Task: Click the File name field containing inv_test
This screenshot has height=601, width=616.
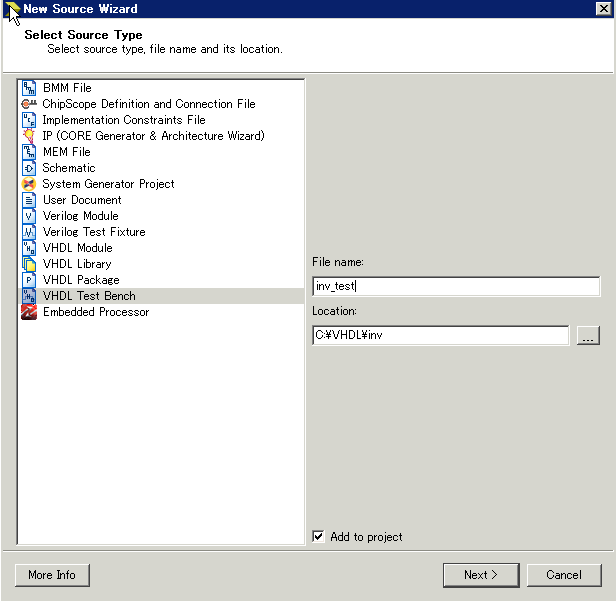Action: click(456, 286)
